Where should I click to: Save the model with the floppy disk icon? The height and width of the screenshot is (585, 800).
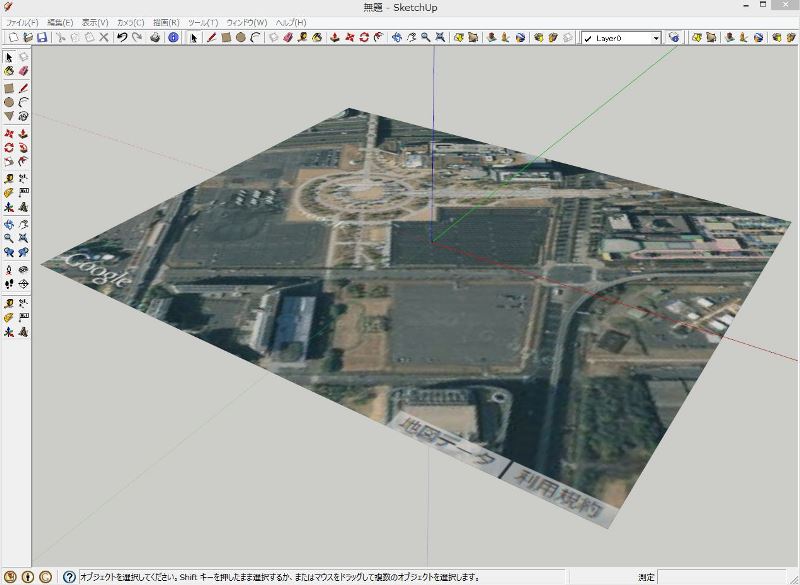42,38
